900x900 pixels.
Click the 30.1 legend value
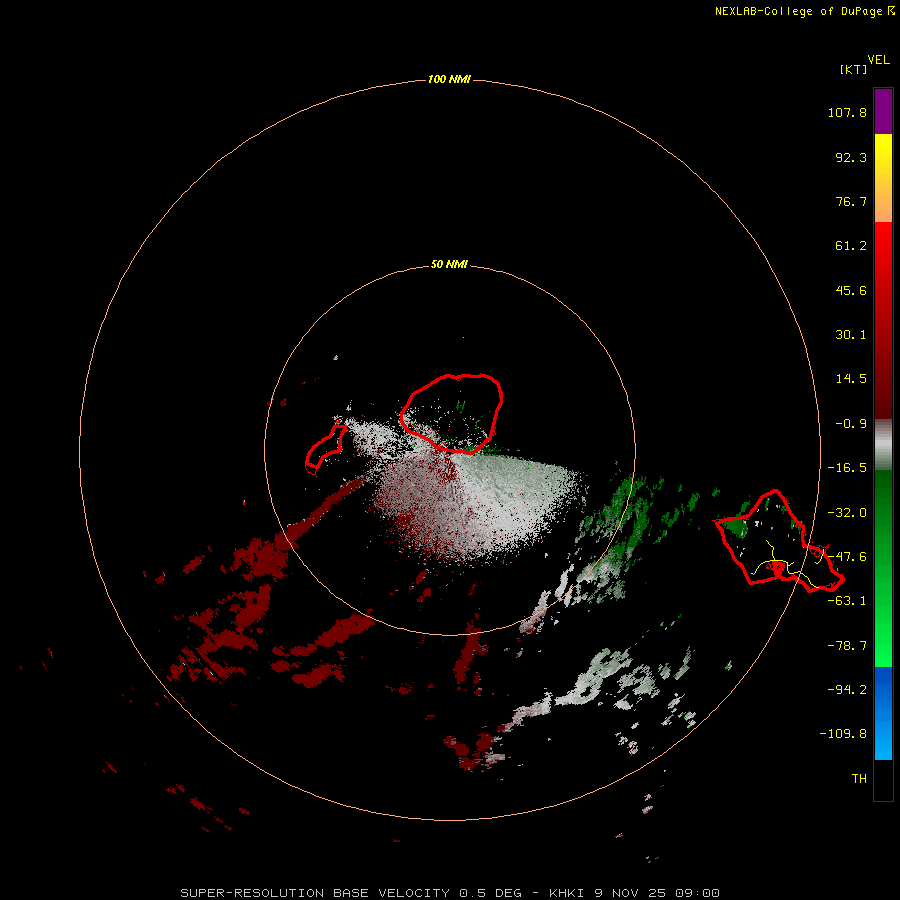(851, 335)
